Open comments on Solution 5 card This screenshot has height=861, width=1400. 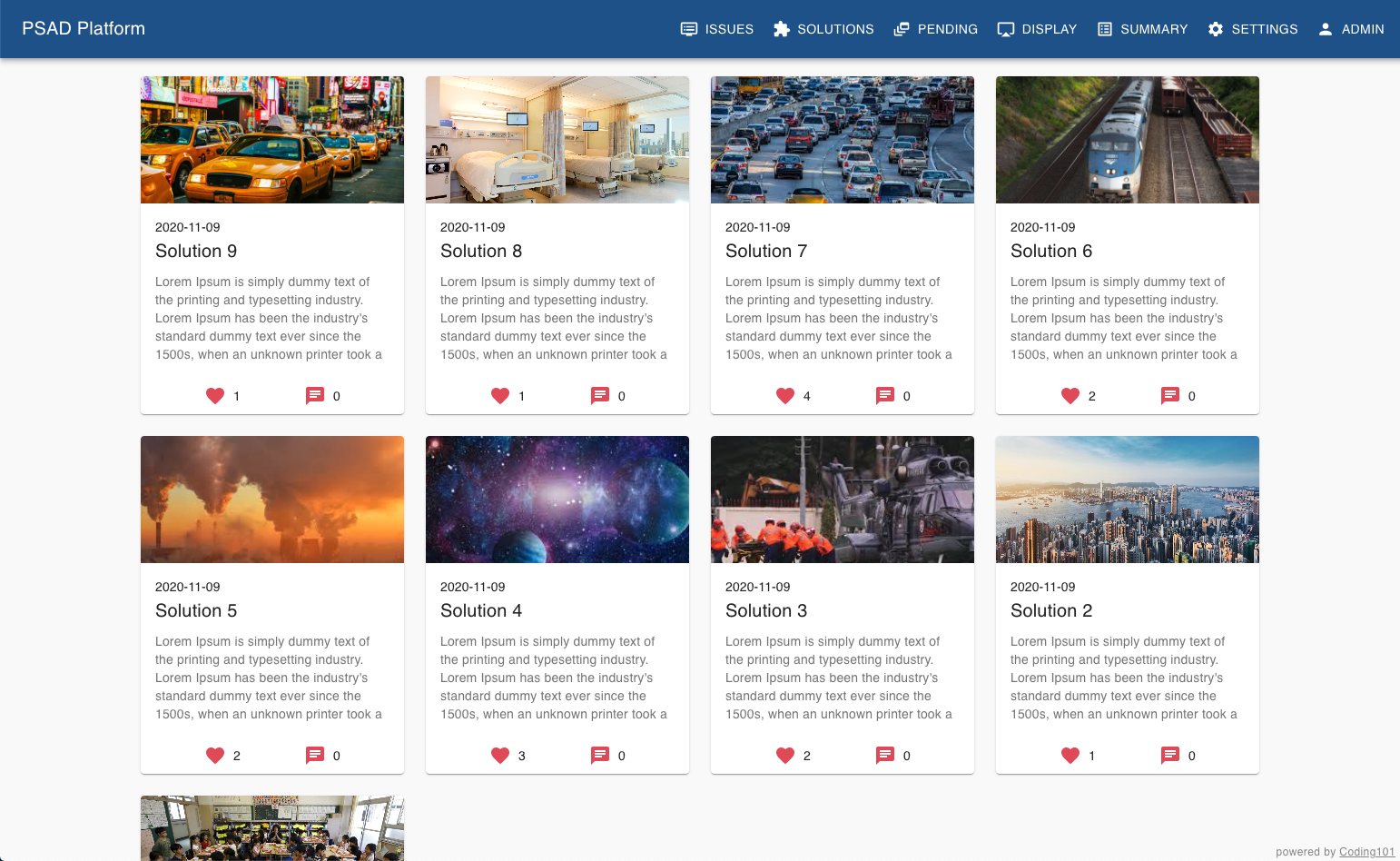[315, 756]
